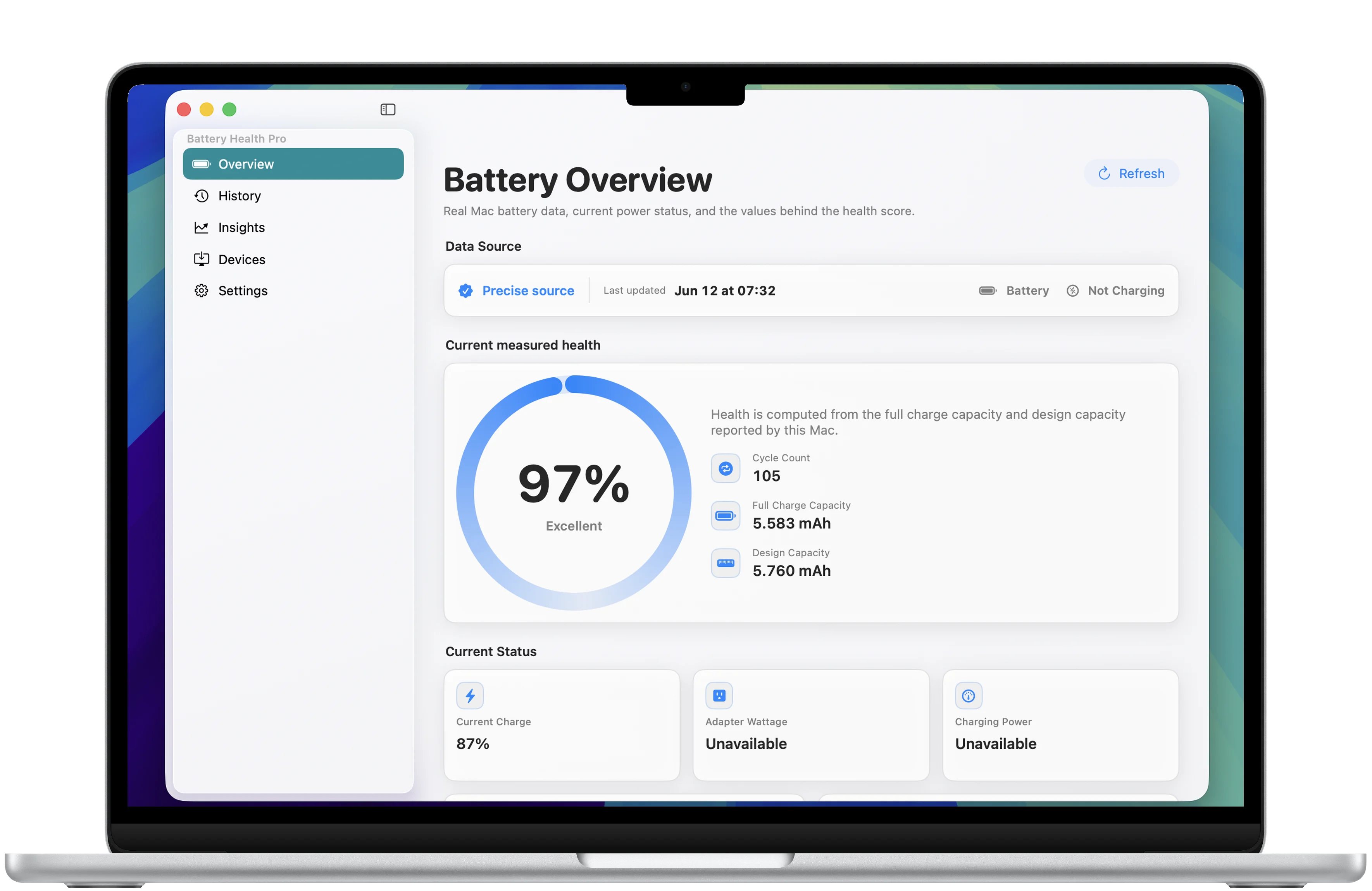The image size is (1372, 891).
Task: Switch to the Insights section
Action: [293, 228]
